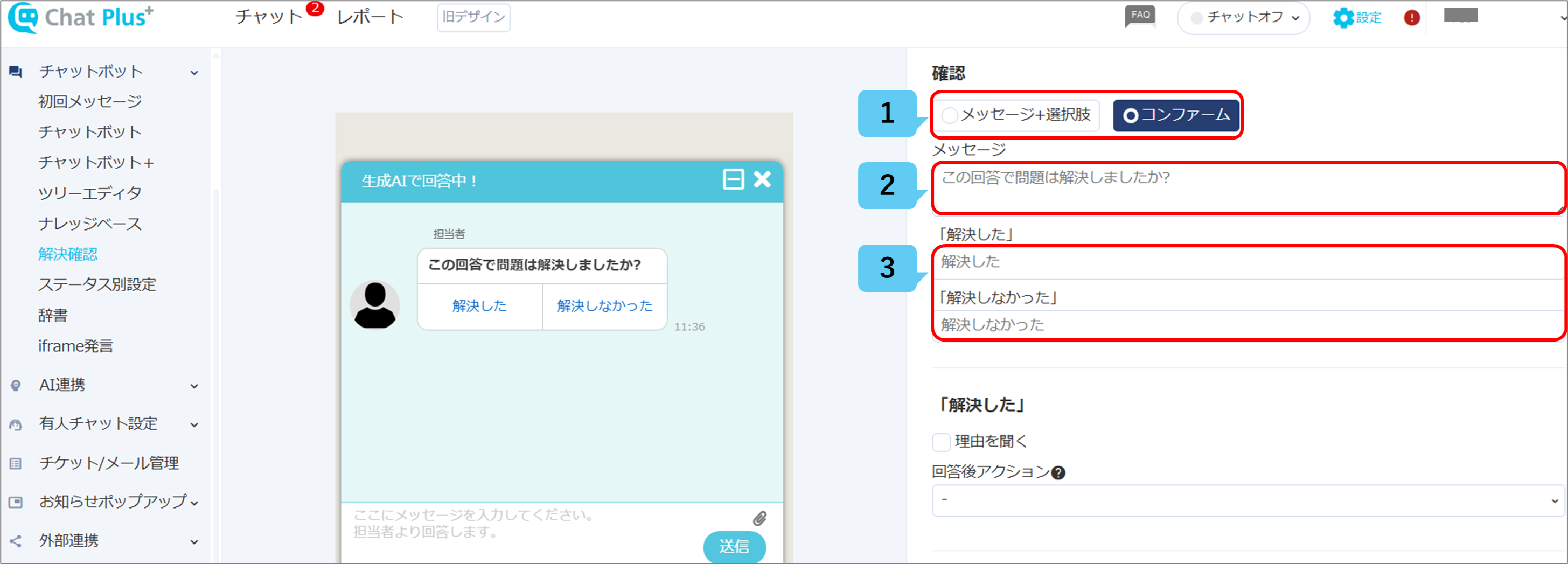Select 解決確認 in sidebar
Image resolution: width=1568 pixels, height=564 pixels.
click(x=67, y=254)
